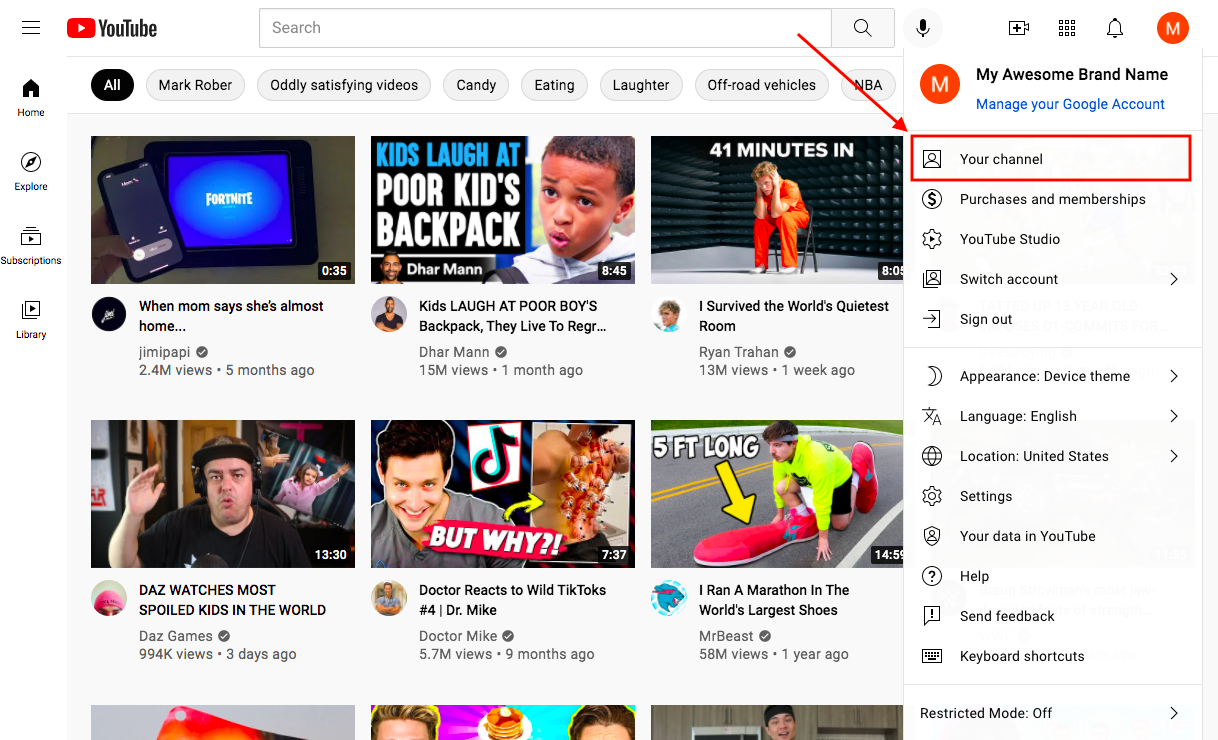
Task: Open DAZ WATCHES MOST SPOILED KIDS title
Action: pos(232,600)
